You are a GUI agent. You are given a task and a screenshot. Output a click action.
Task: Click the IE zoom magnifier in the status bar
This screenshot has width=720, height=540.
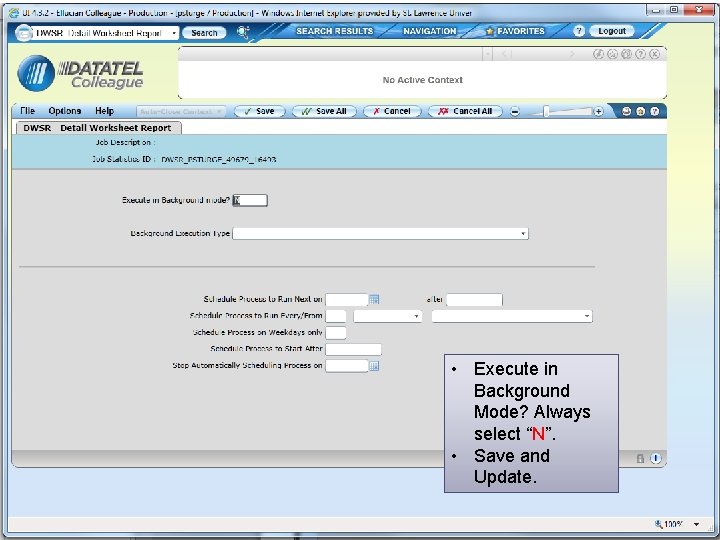pos(658,524)
